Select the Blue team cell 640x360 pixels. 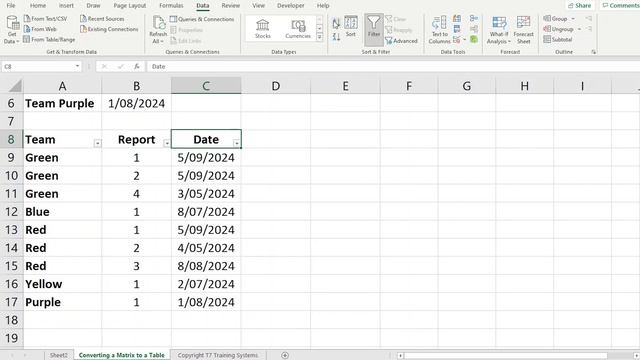pos(62,211)
